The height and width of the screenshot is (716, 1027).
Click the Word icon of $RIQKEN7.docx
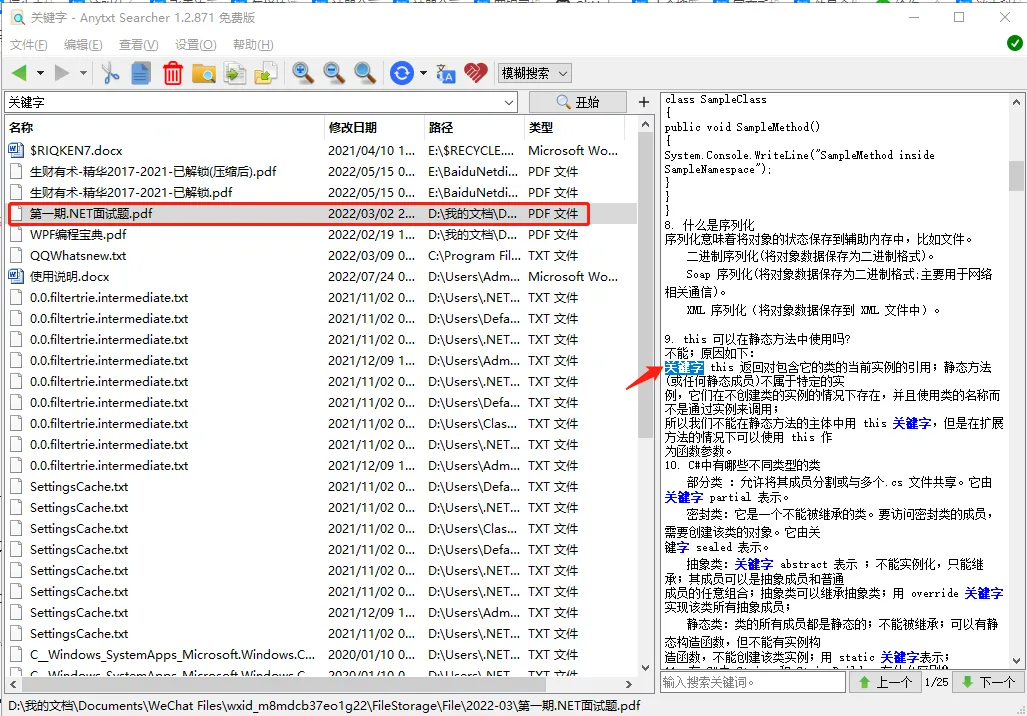tap(16, 151)
